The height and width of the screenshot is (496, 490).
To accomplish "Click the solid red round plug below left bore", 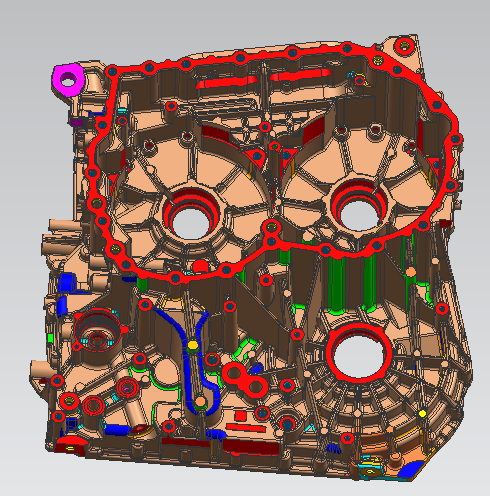I will point(201,266).
